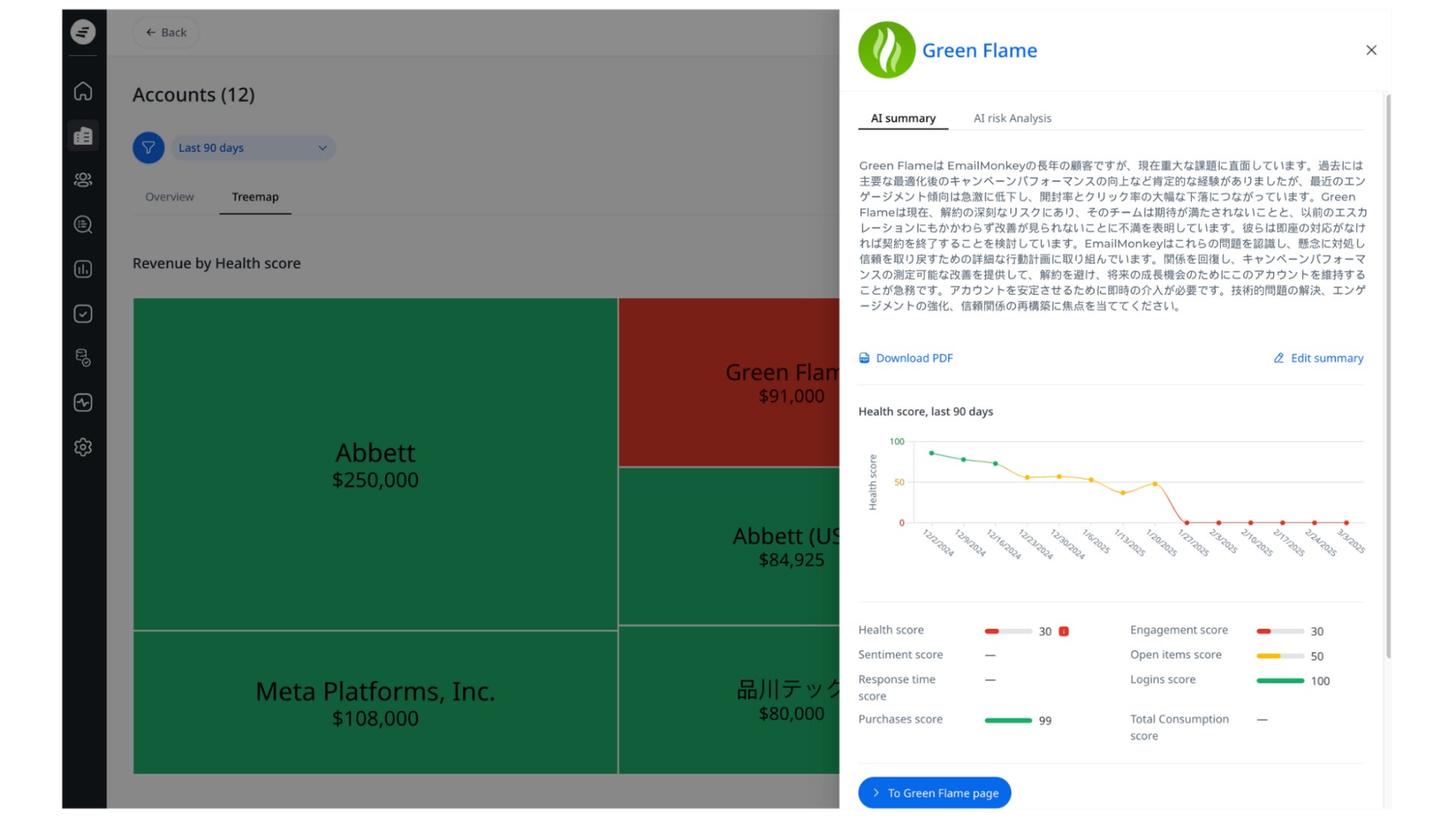The width and height of the screenshot is (1456, 819).
Task: Switch to the Overview tab
Action: [x=169, y=197]
